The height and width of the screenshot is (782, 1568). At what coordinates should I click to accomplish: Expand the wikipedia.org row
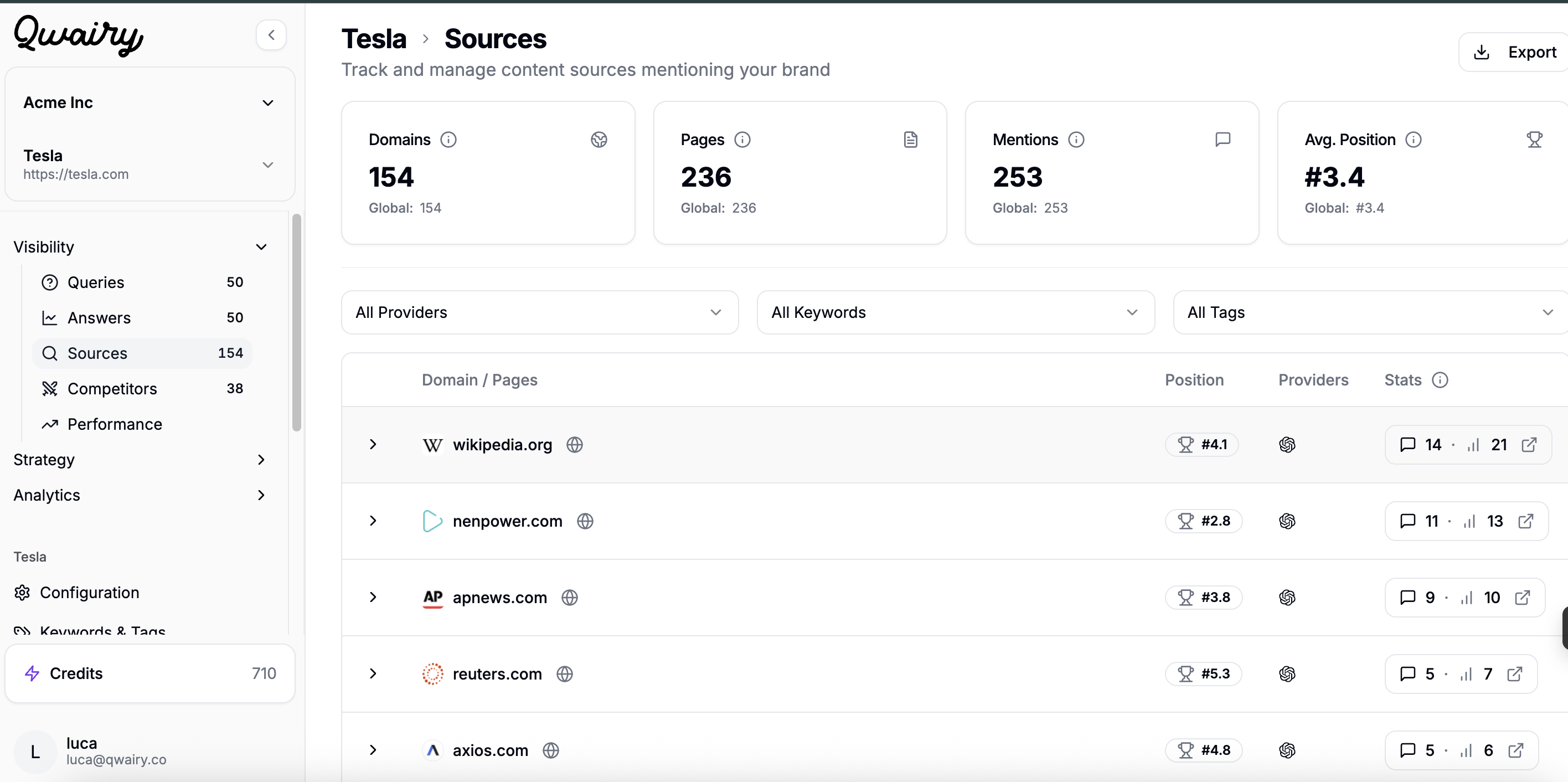pyautogui.click(x=373, y=445)
